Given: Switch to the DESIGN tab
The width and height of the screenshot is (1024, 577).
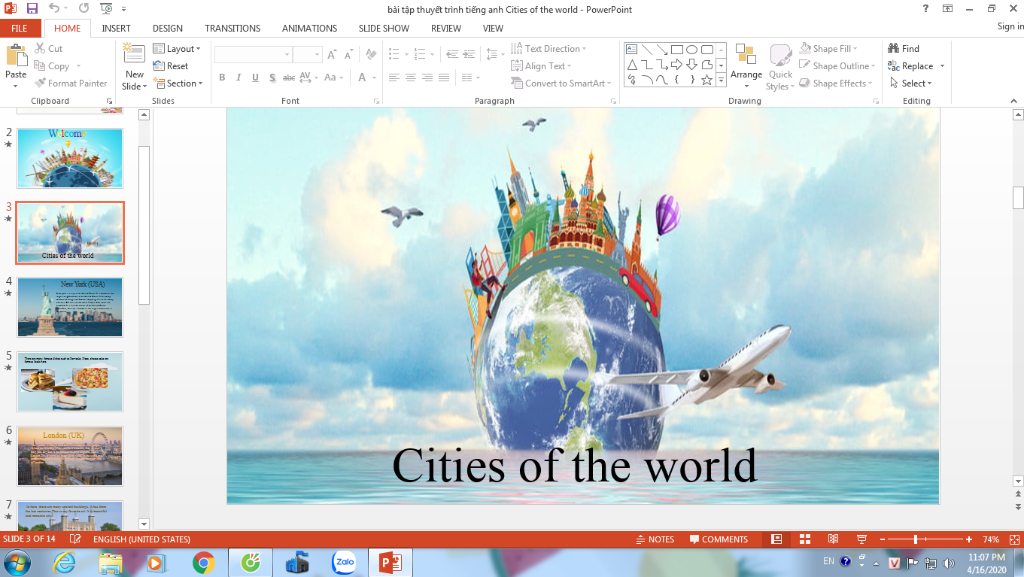Looking at the screenshot, I should [168, 28].
